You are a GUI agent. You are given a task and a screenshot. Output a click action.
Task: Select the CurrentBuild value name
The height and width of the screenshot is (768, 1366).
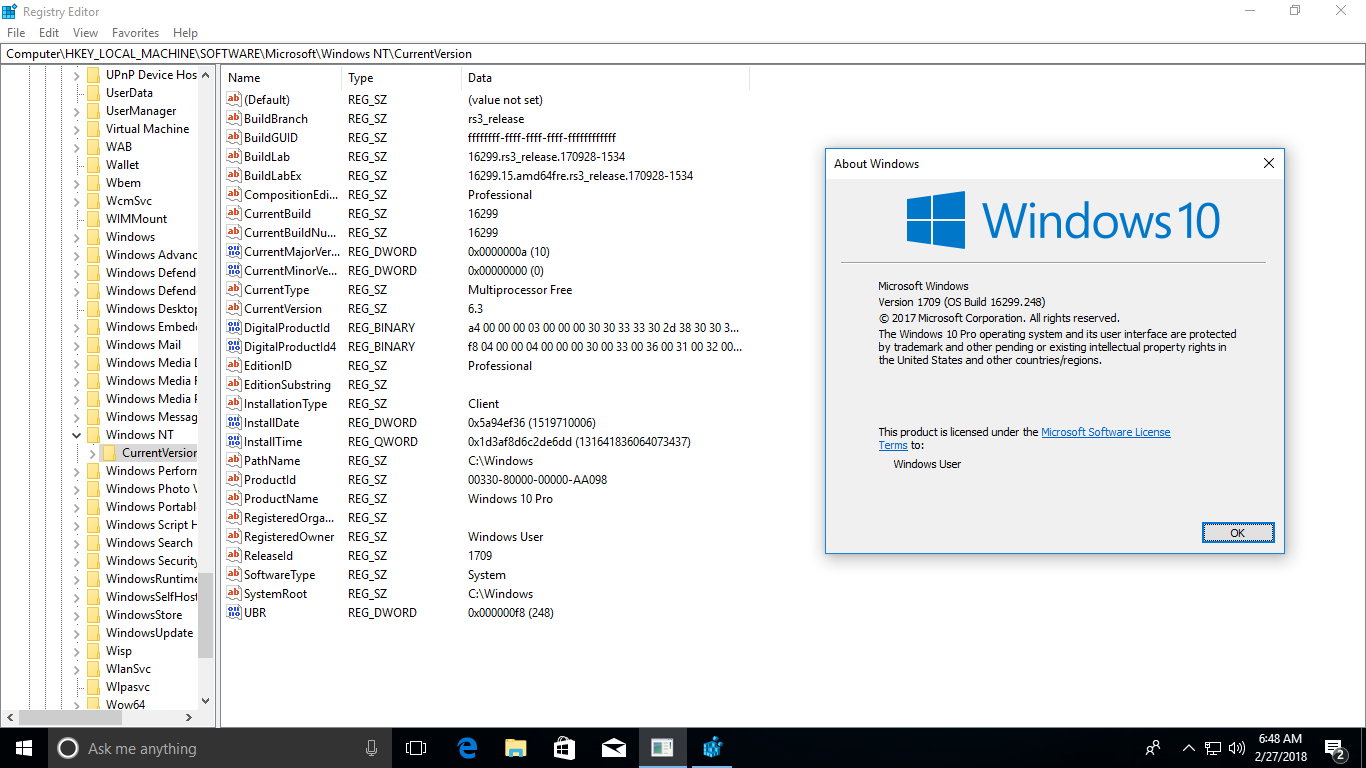pyautogui.click(x=277, y=214)
